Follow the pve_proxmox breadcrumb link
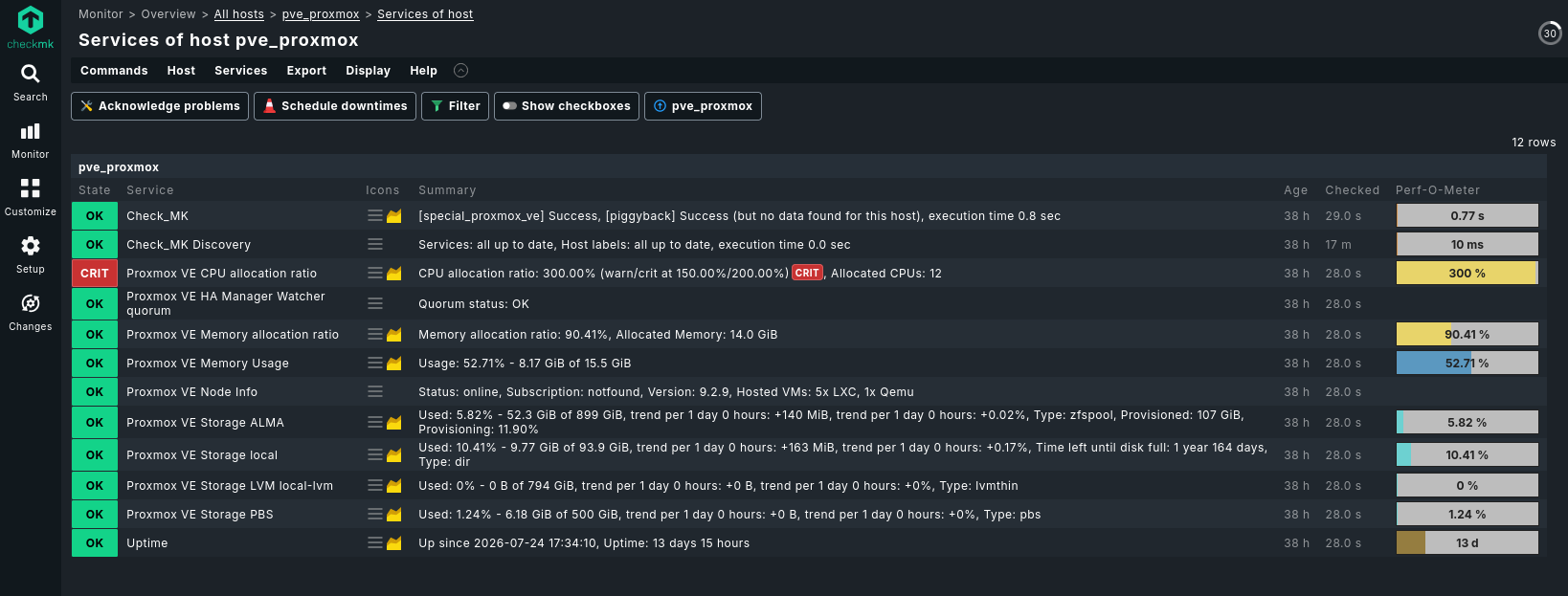 [321, 14]
